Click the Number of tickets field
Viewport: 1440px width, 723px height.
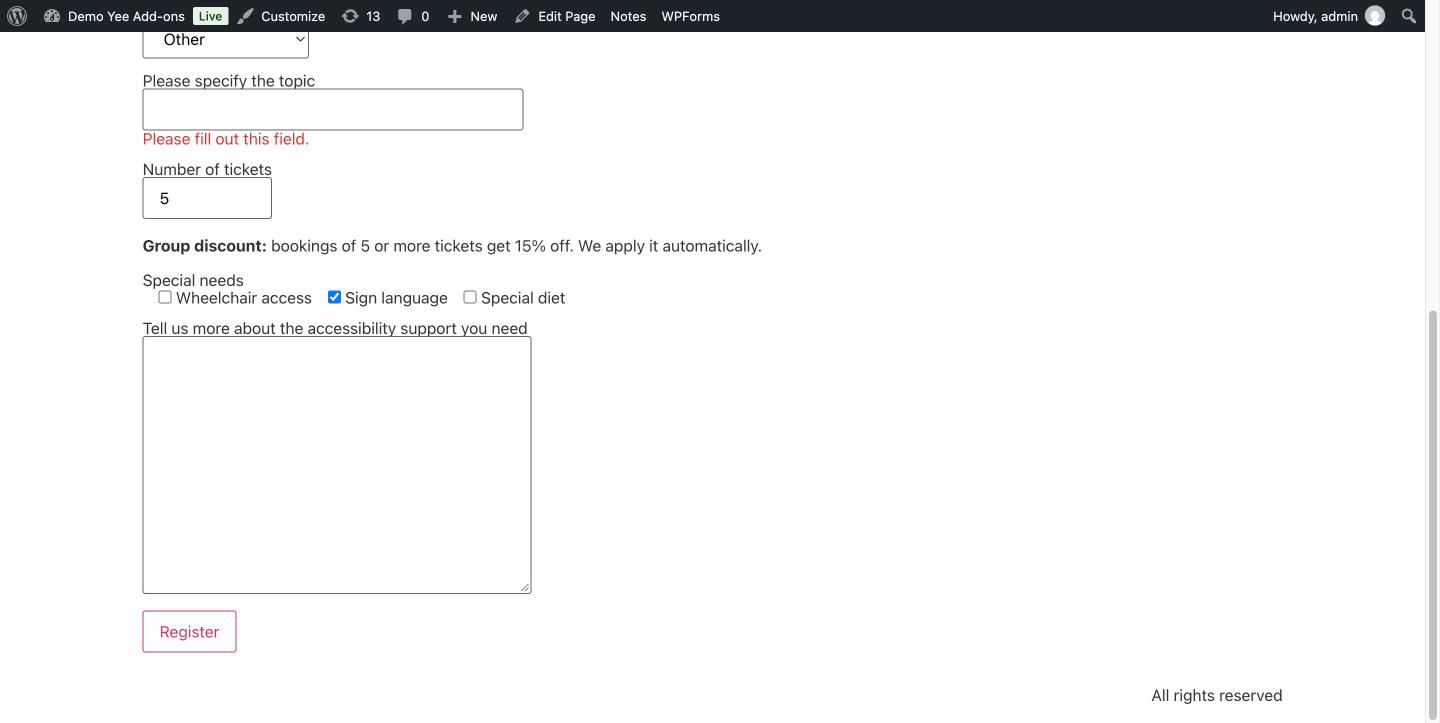point(207,199)
